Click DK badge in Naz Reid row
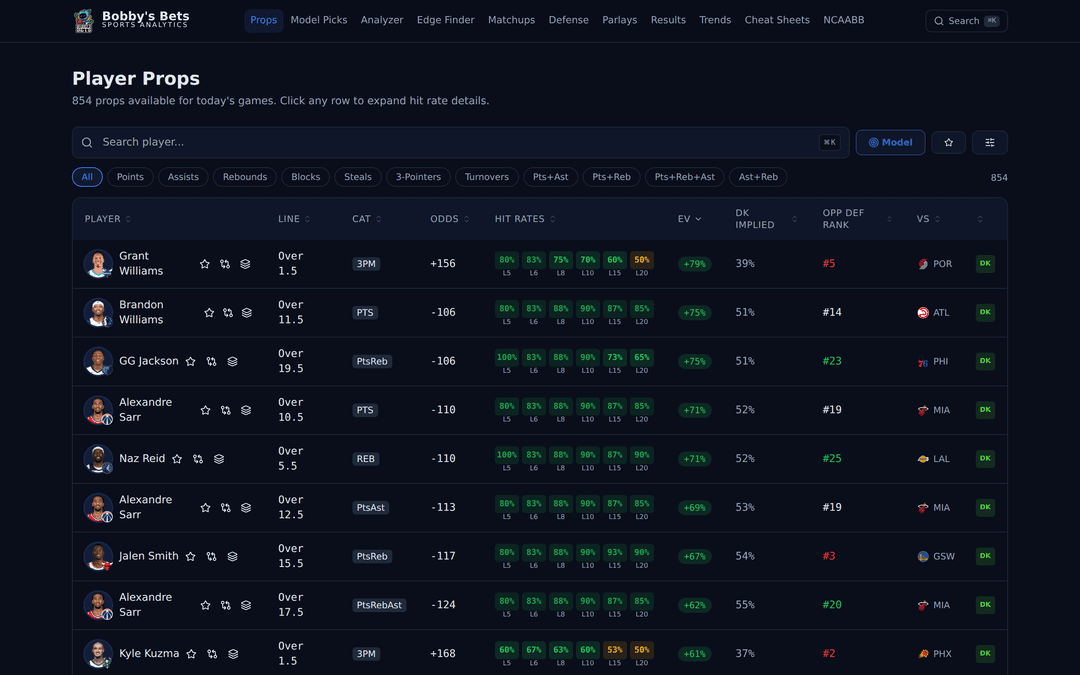 tap(985, 459)
